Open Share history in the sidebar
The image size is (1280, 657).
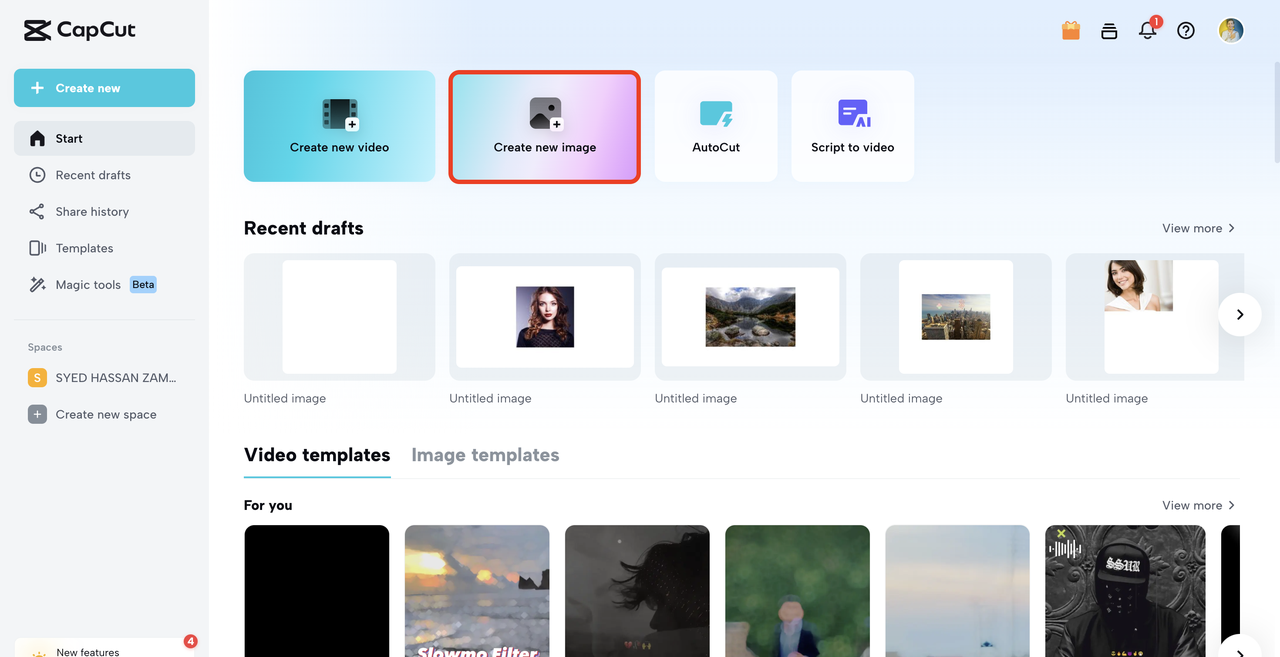(x=104, y=211)
